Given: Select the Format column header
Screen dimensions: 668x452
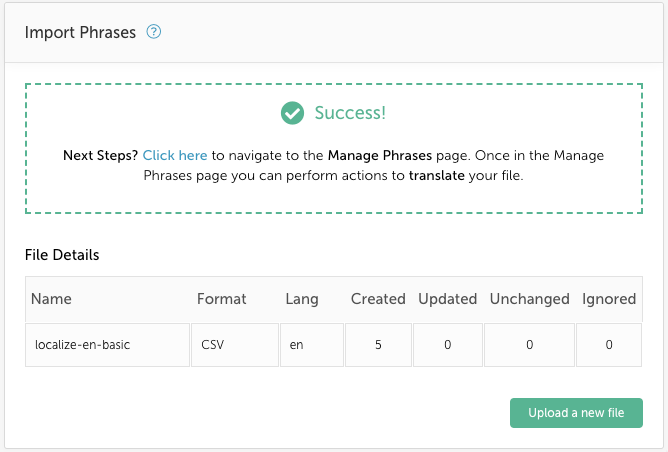Looking at the screenshot, I should pos(222,299).
